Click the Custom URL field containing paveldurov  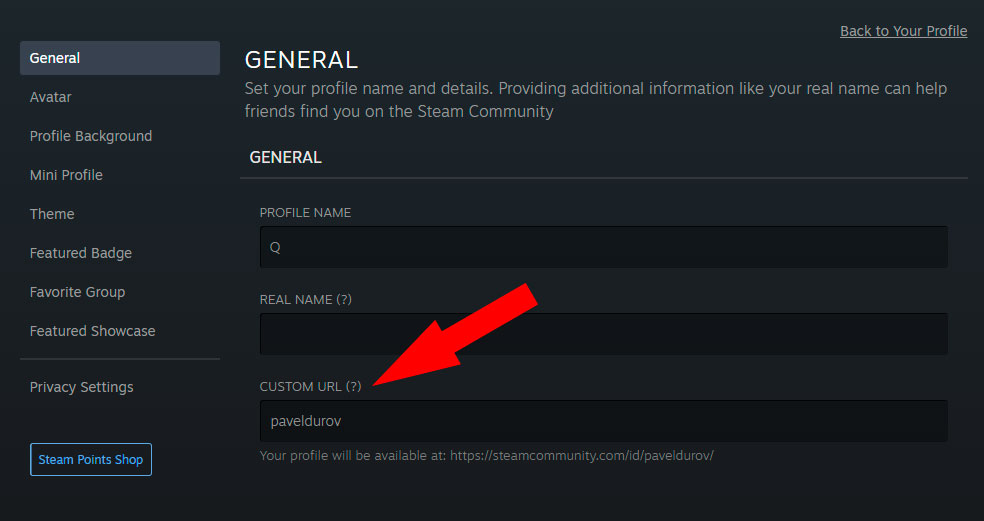coord(603,421)
